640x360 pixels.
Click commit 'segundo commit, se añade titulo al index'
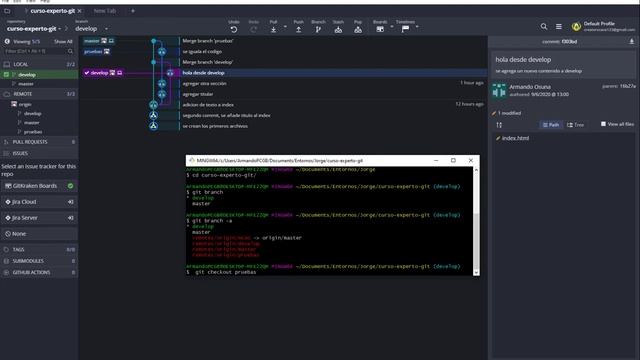(226, 116)
